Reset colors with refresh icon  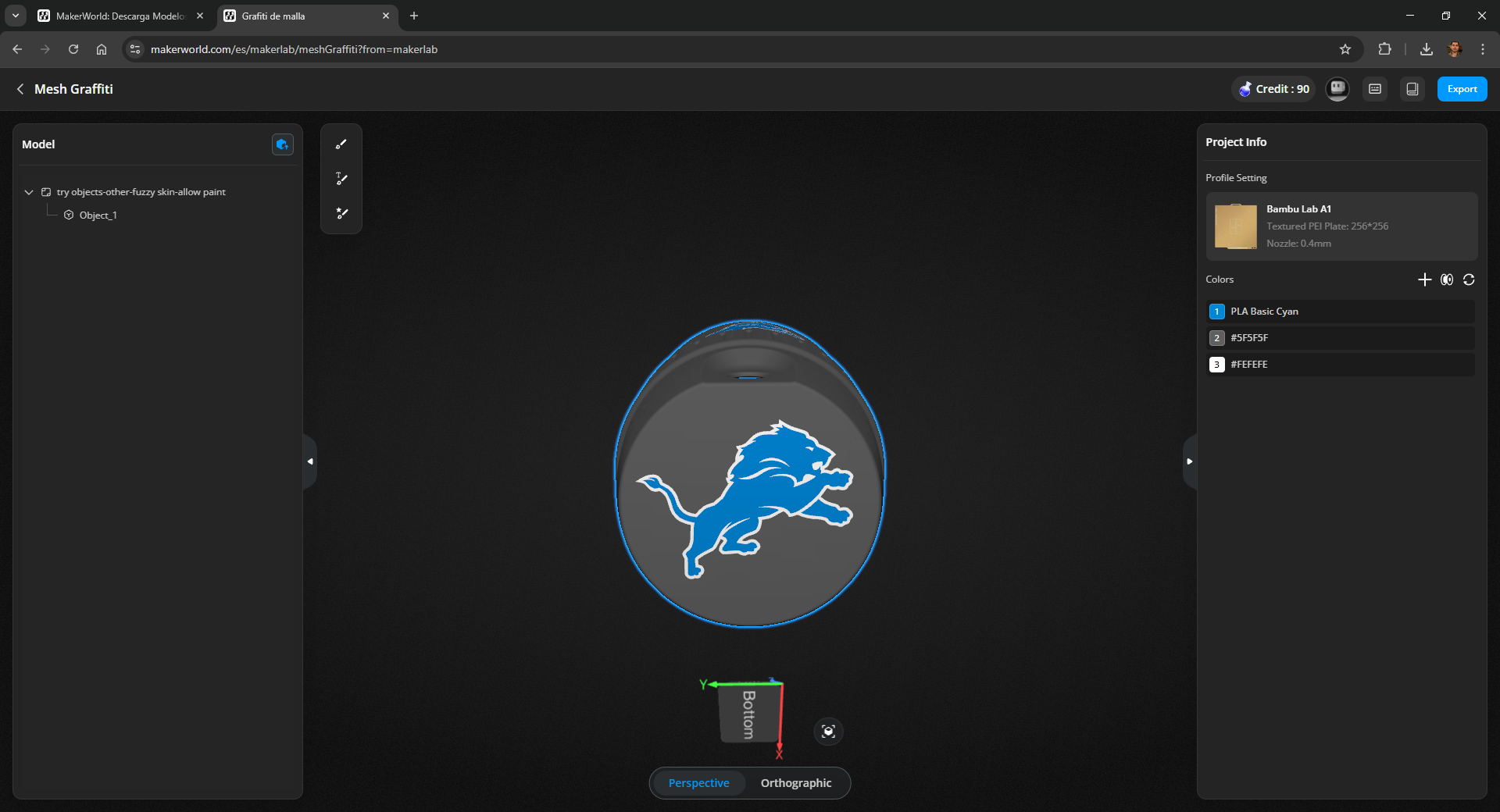pyautogui.click(x=1469, y=280)
